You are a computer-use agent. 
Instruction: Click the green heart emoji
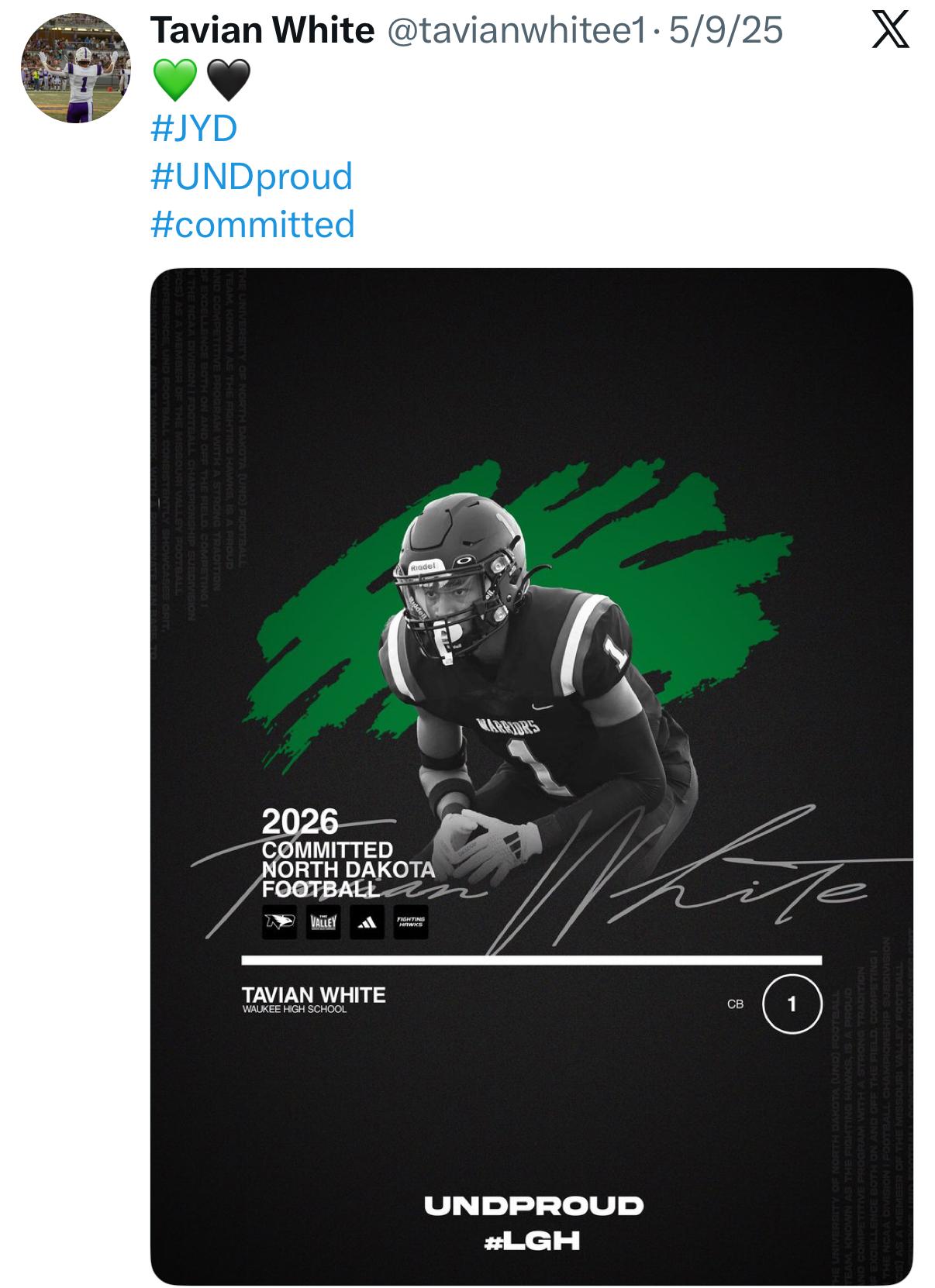tap(175, 80)
